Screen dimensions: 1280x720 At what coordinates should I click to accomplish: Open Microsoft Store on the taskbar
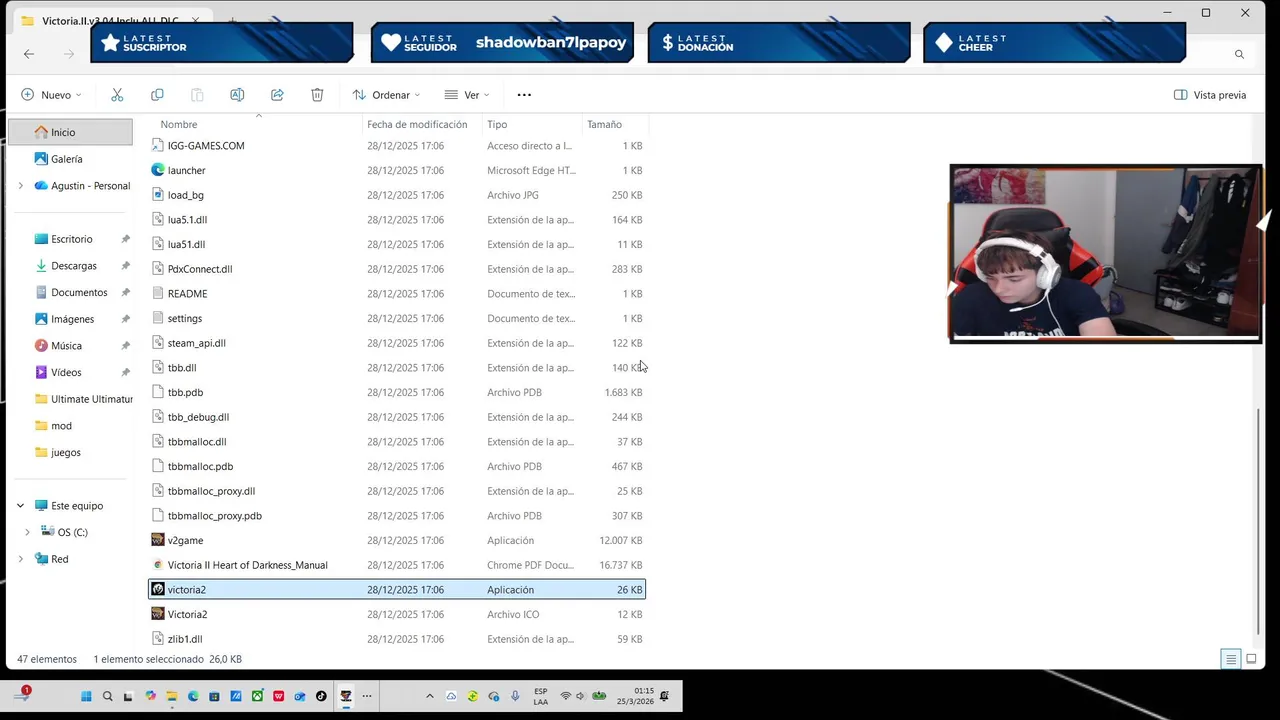point(215,696)
